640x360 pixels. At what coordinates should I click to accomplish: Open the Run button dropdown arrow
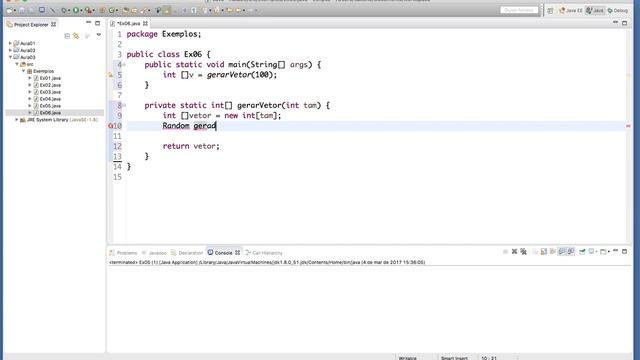pyautogui.click(x=81, y=10)
